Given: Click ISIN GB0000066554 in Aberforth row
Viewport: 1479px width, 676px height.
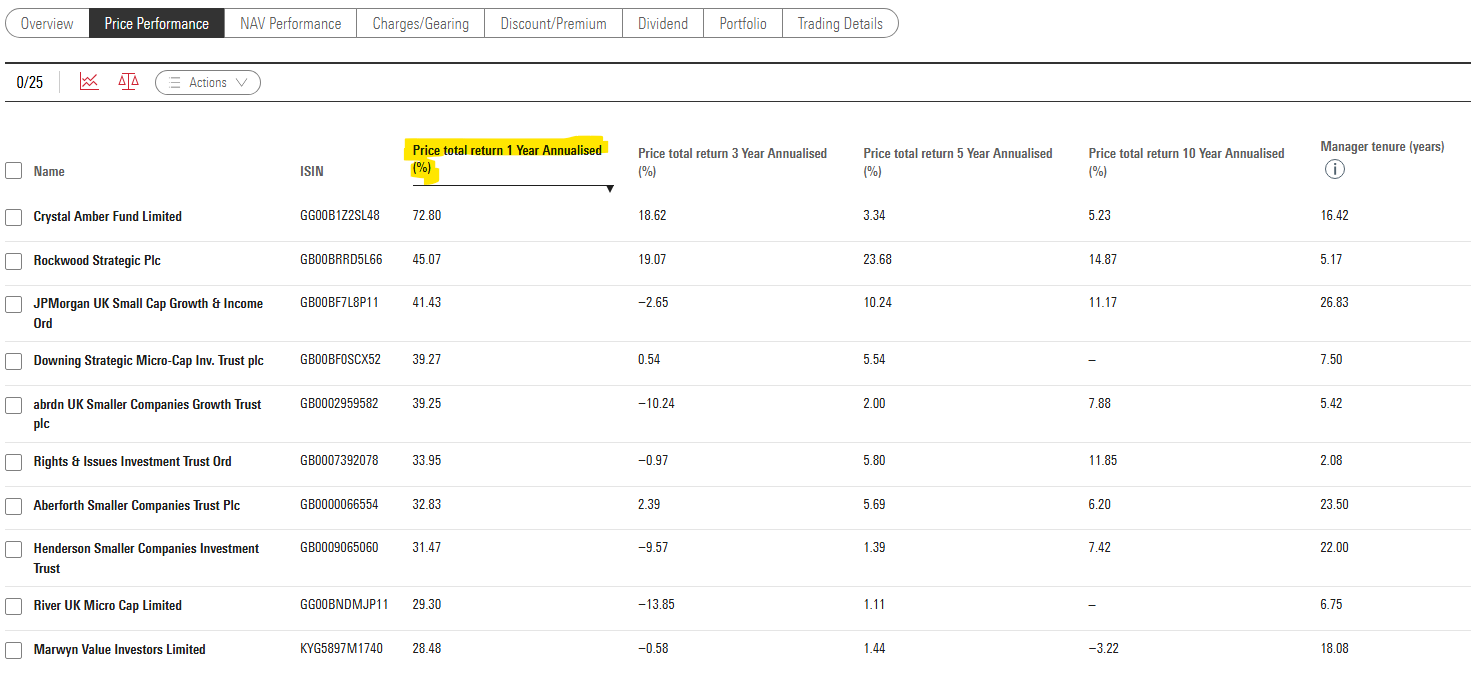Looking at the screenshot, I should (x=339, y=504).
